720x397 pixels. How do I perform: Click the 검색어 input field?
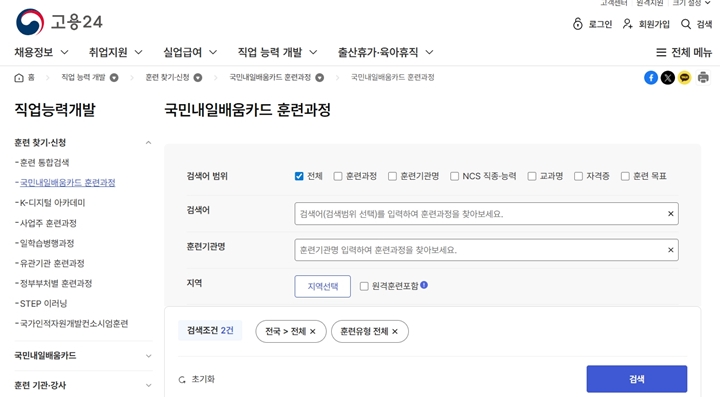point(486,213)
